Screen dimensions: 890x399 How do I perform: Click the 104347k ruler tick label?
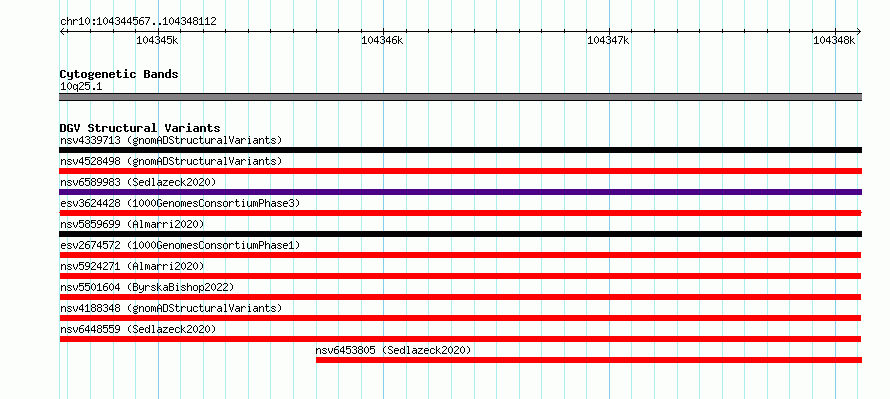click(608, 40)
